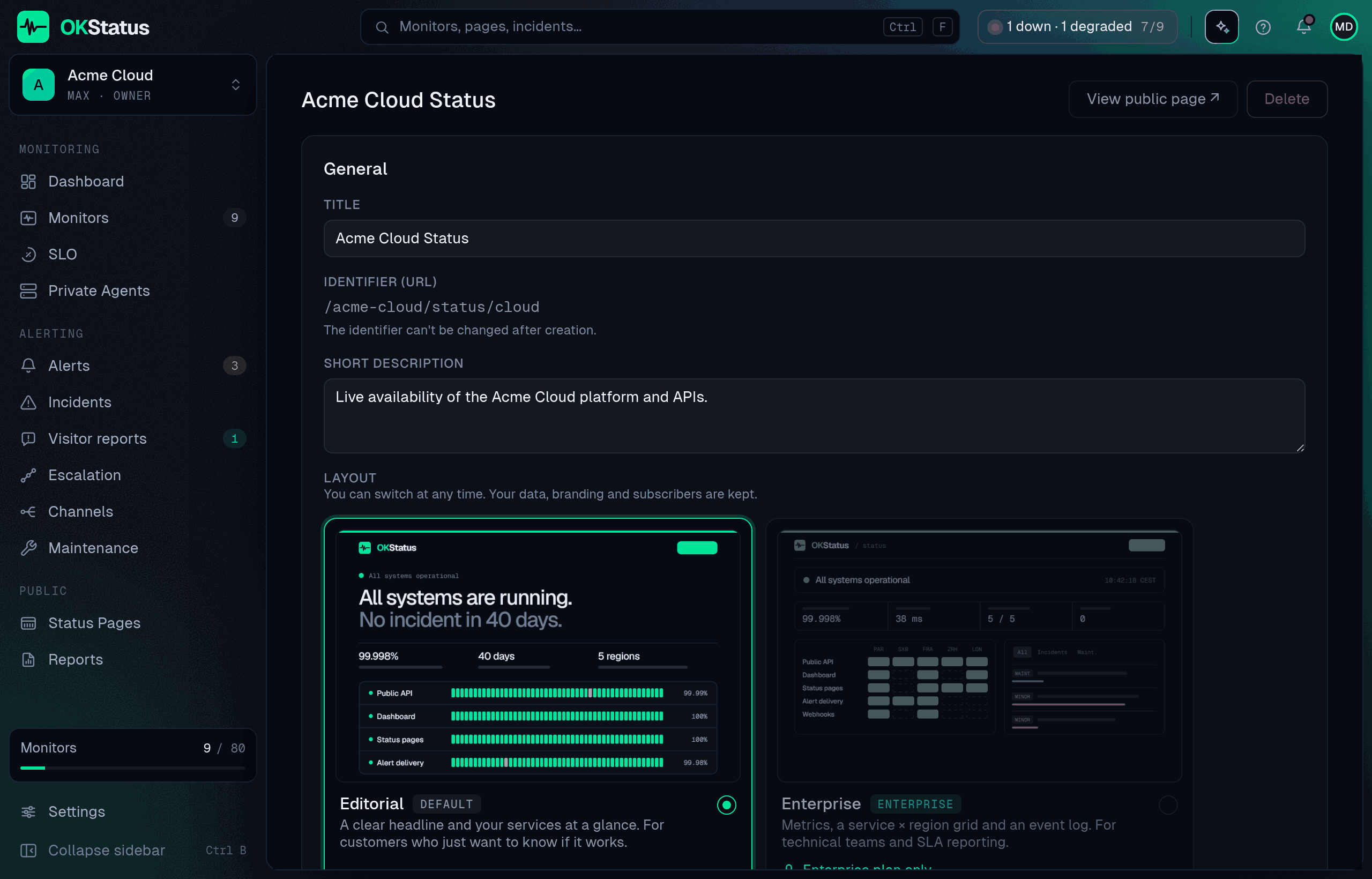Click the Editorial layout preview thumbnail

click(x=538, y=656)
